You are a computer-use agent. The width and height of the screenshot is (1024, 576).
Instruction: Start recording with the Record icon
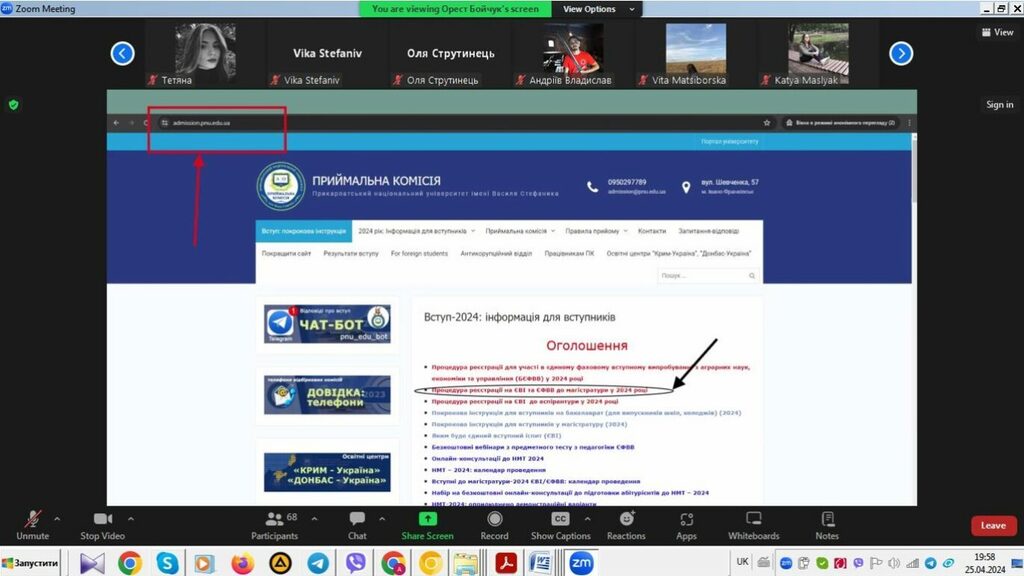494,525
